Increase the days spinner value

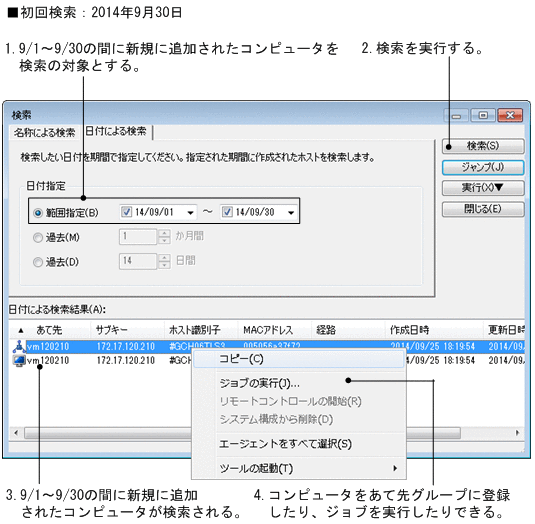[x=164, y=258]
